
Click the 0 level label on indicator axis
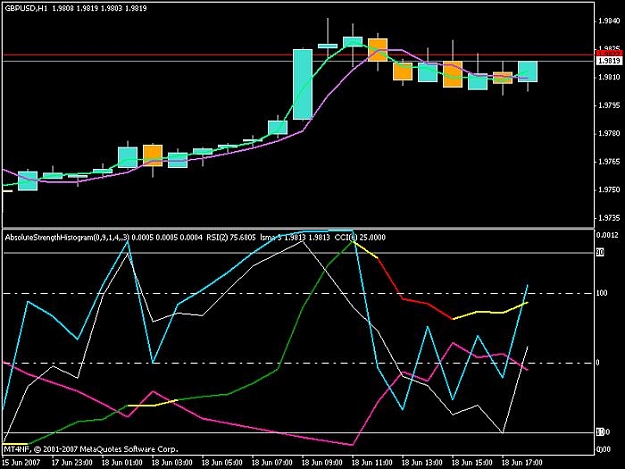click(x=597, y=363)
